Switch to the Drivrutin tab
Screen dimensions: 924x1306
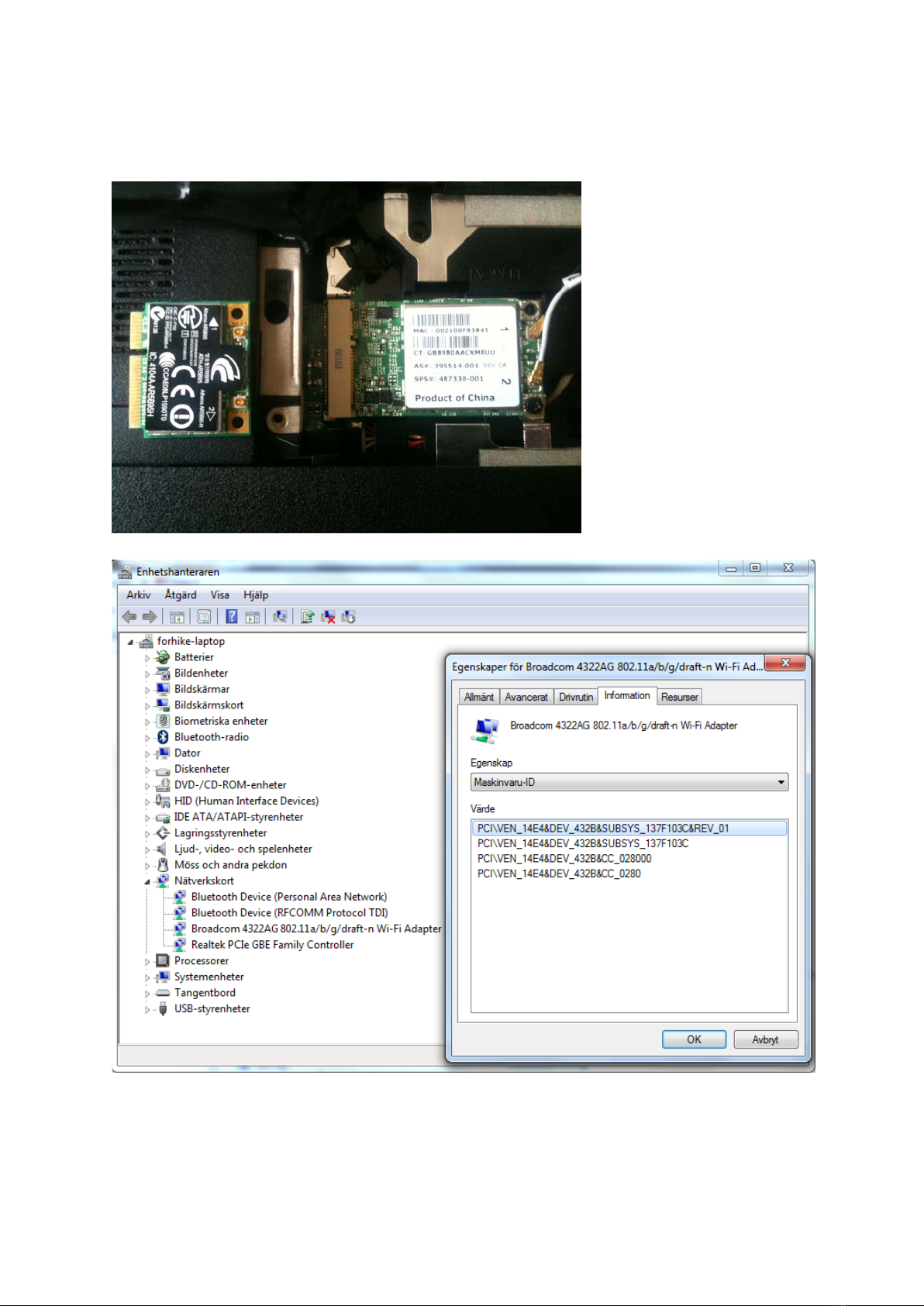576,697
